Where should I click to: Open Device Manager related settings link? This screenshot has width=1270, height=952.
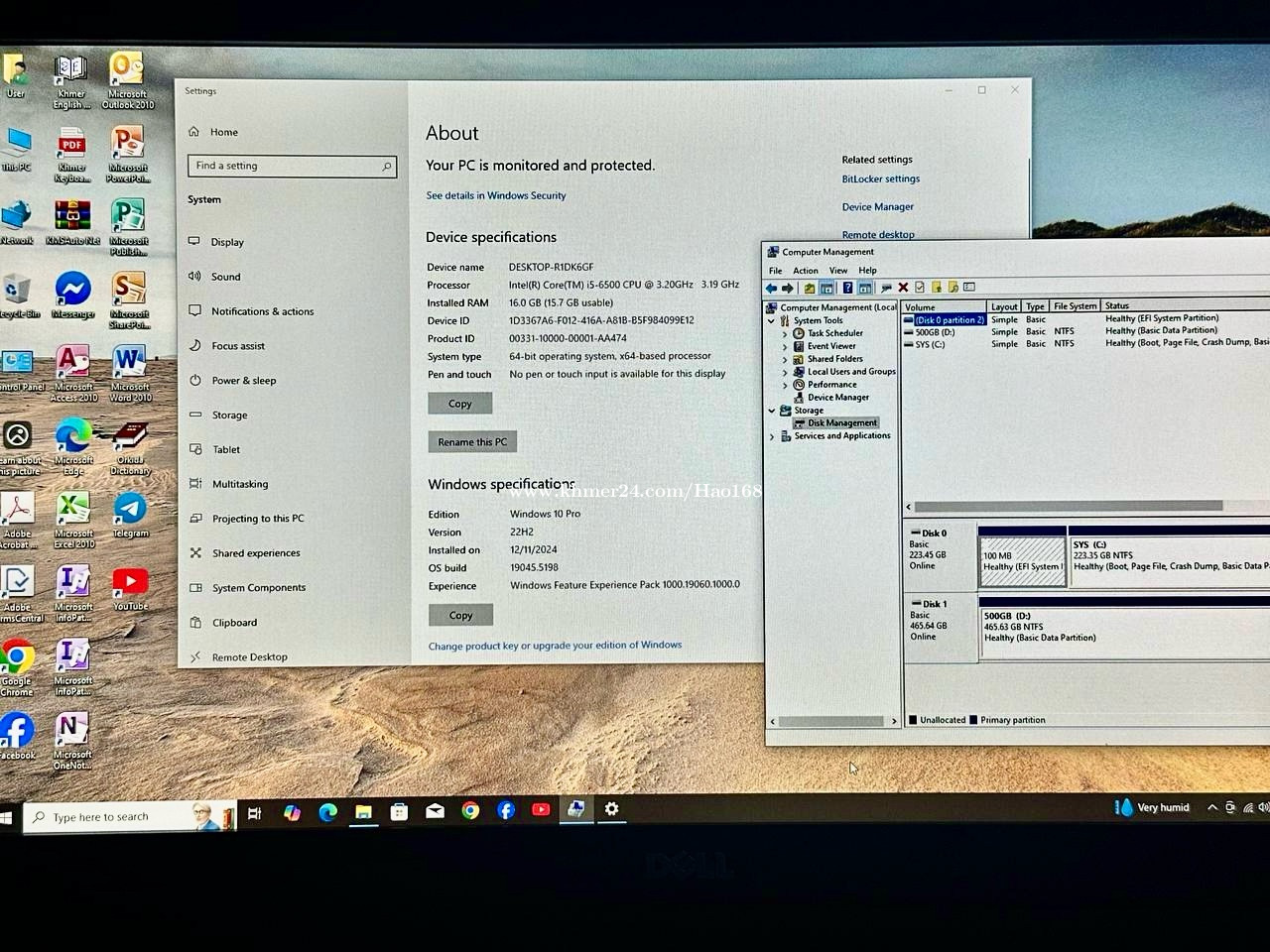pyautogui.click(x=878, y=207)
